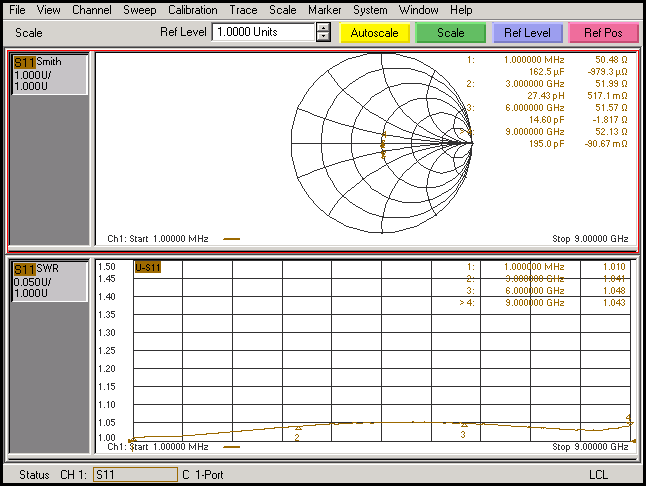Open the Calibration menu
This screenshot has width=646, height=486.
click(x=192, y=10)
